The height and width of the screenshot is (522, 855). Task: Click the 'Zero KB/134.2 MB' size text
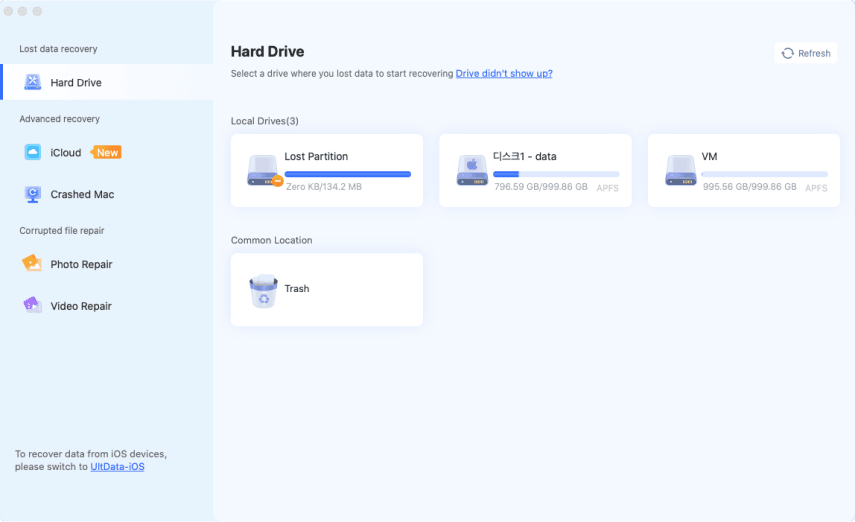(x=324, y=187)
